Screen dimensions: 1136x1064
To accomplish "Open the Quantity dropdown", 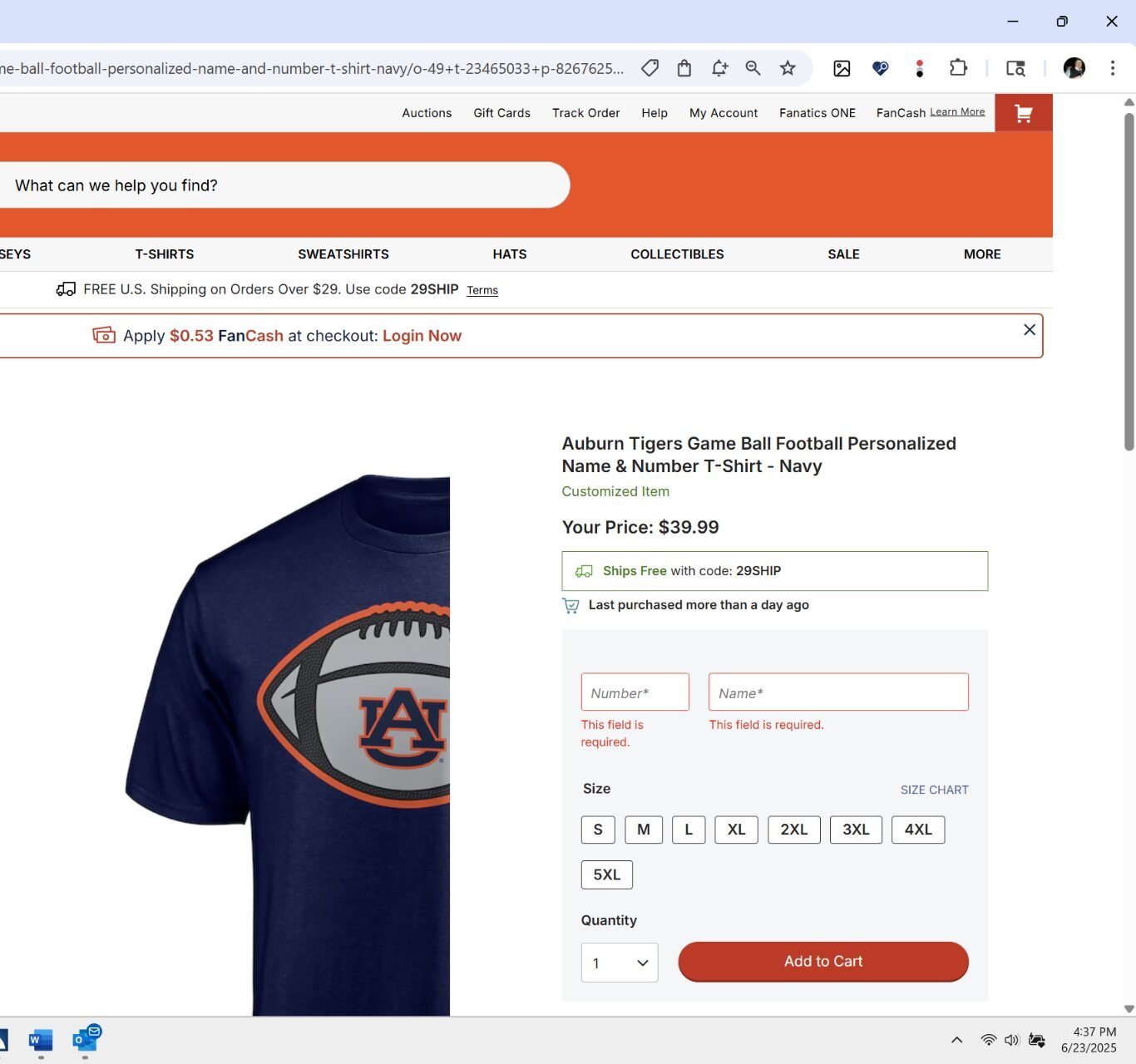I will click(x=620, y=963).
